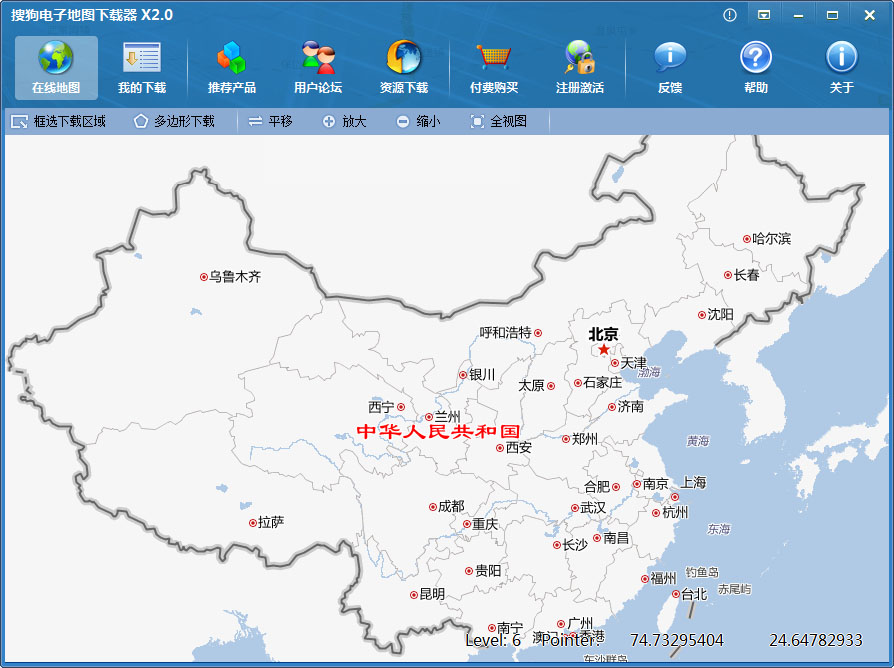Click the 长沙 city label
The width and height of the screenshot is (894, 668).
[x=575, y=545]
